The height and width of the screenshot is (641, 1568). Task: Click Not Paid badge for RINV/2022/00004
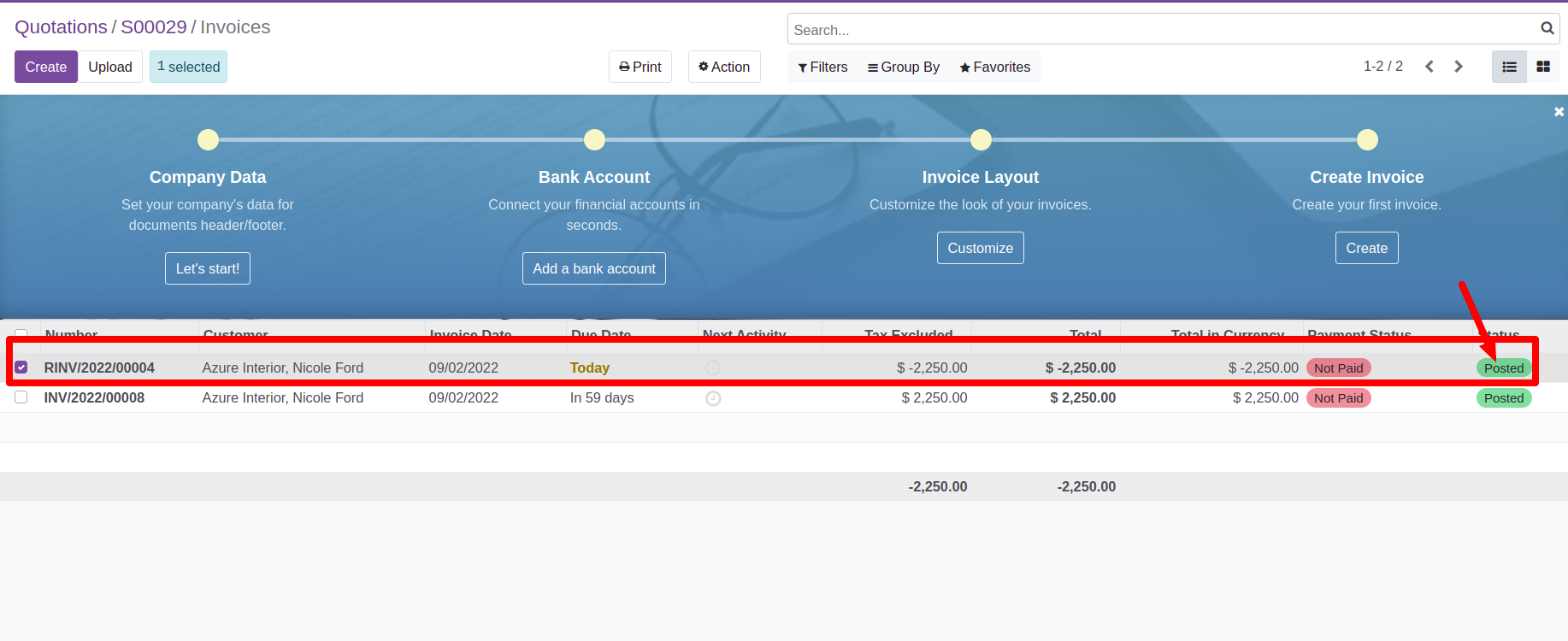coord(1339,368)
